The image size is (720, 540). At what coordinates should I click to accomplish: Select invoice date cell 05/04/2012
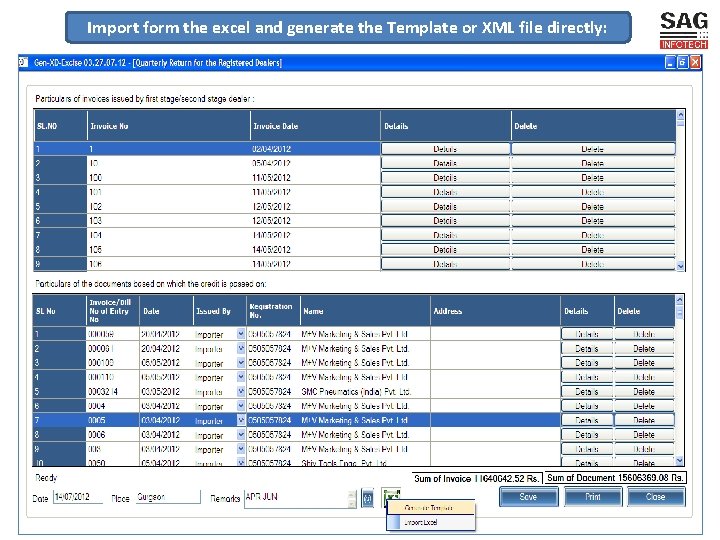pos(316,163)
